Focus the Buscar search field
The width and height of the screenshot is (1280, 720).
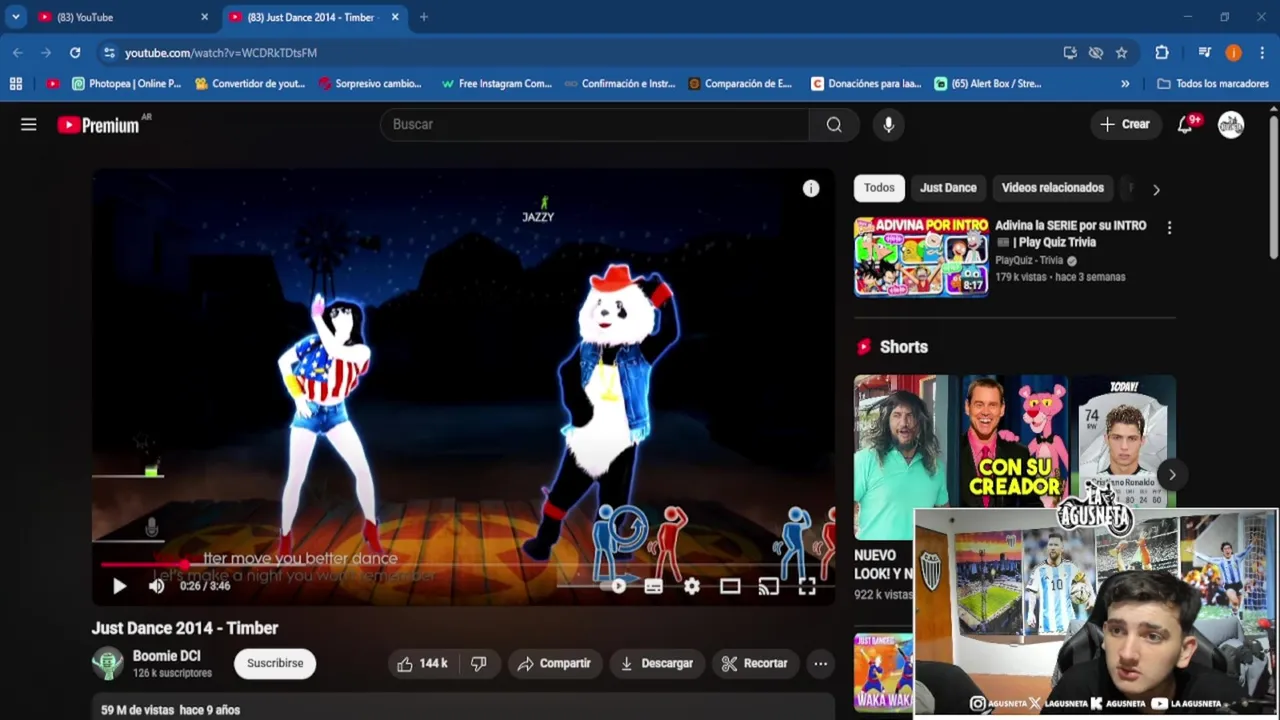pyautogui.click(x=595, y=124)
